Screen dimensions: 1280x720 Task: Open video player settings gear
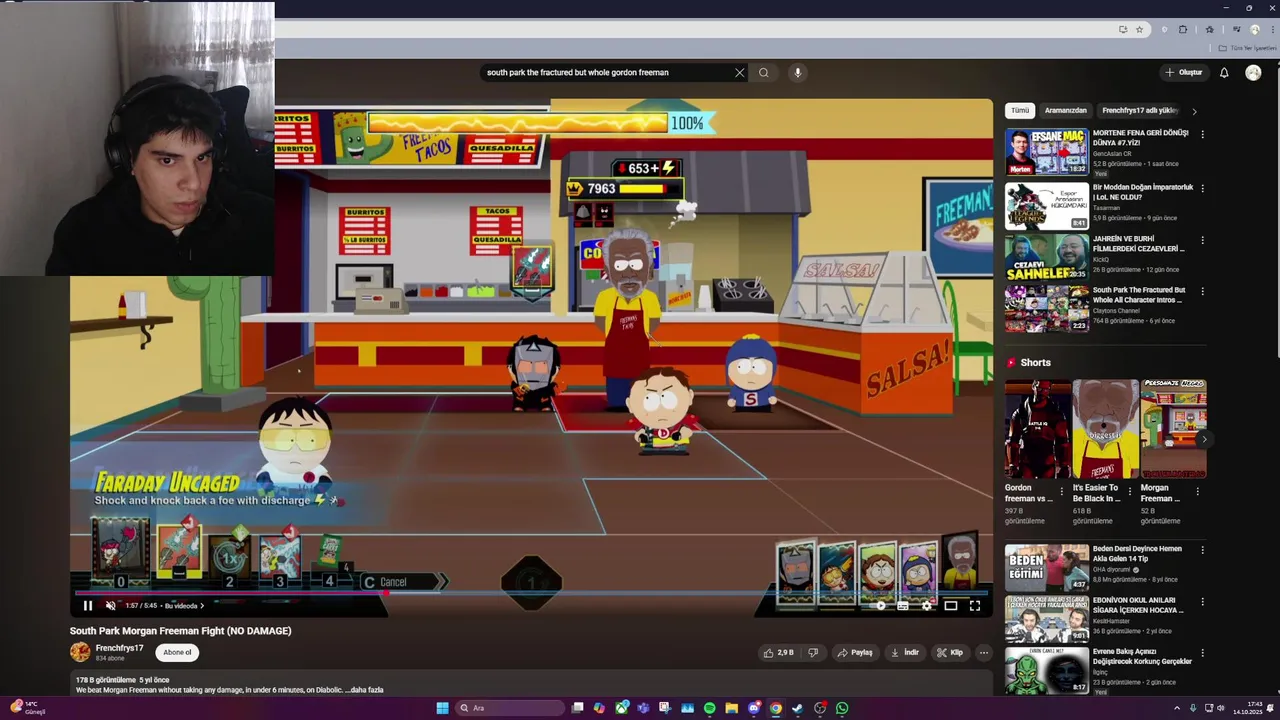(926, 605)
